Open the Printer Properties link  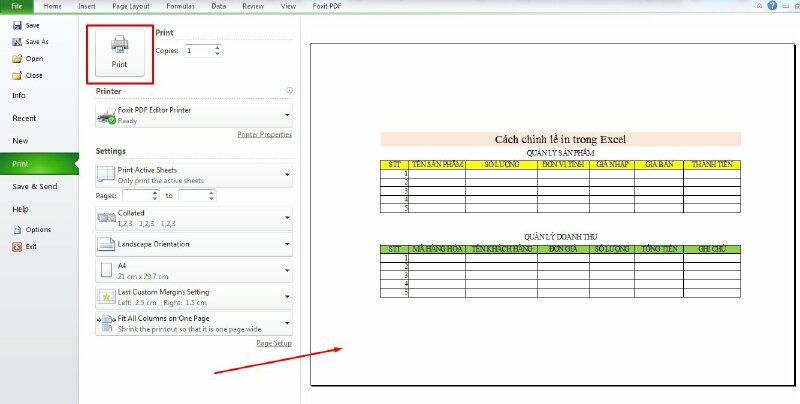click(x=264, y=134)
